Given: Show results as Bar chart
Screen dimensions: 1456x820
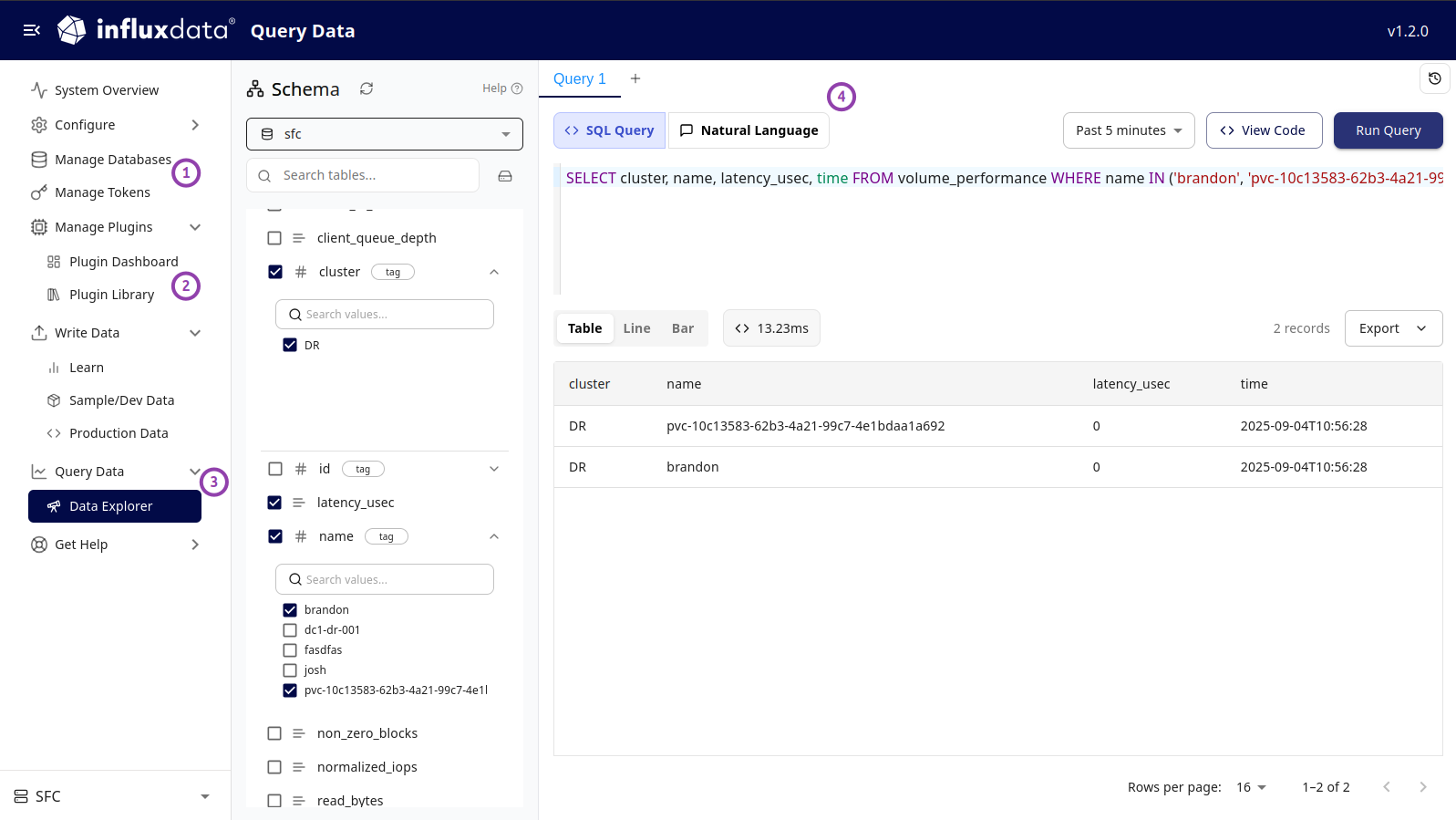Looking at the screenshot, I should point(683,328).
